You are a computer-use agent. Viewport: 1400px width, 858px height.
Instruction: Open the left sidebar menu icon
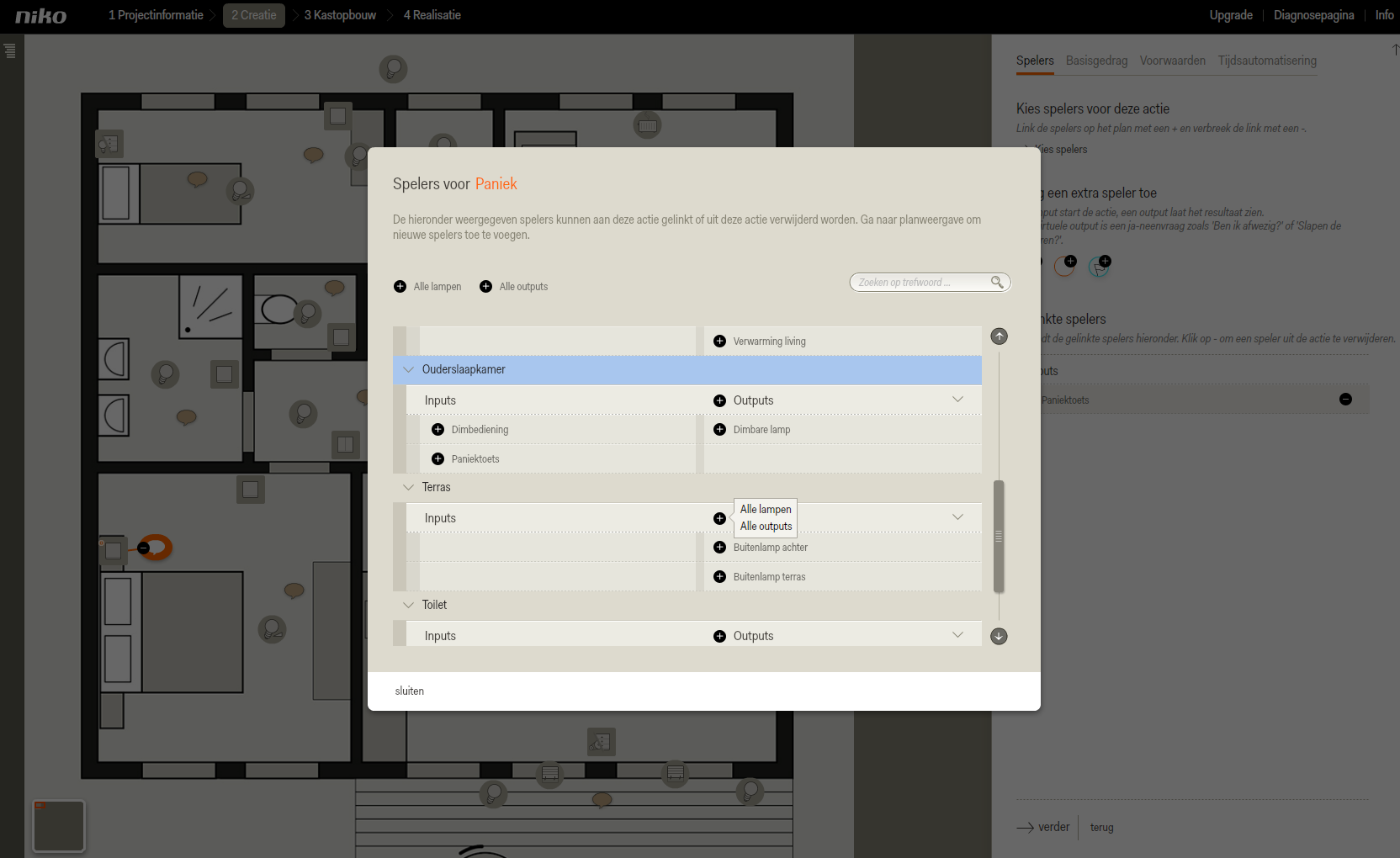(10, 50)
